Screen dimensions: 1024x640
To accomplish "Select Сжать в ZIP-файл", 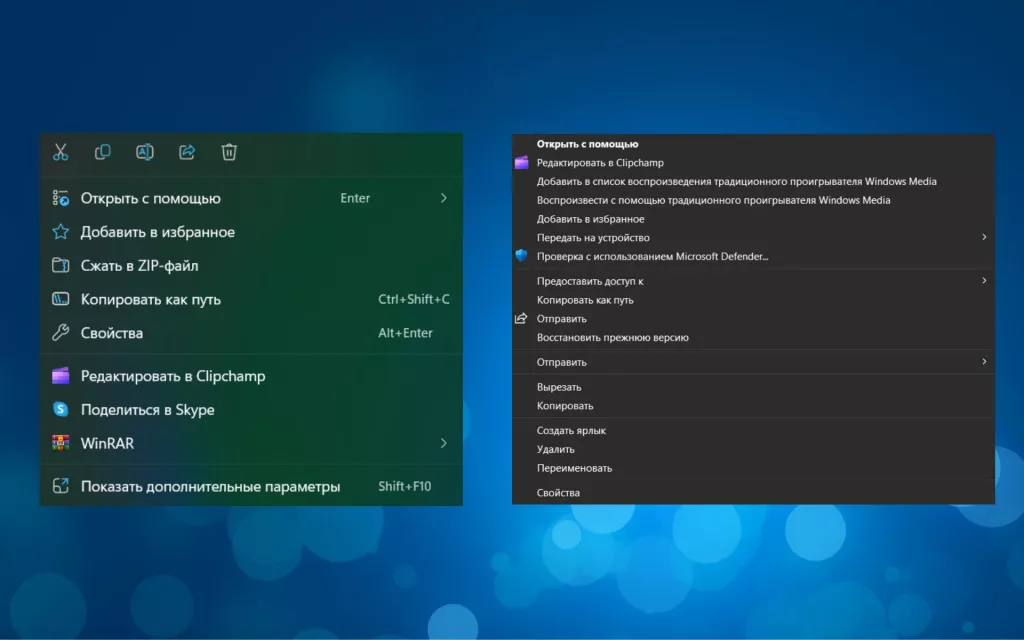I will click(x=139, y=266).
